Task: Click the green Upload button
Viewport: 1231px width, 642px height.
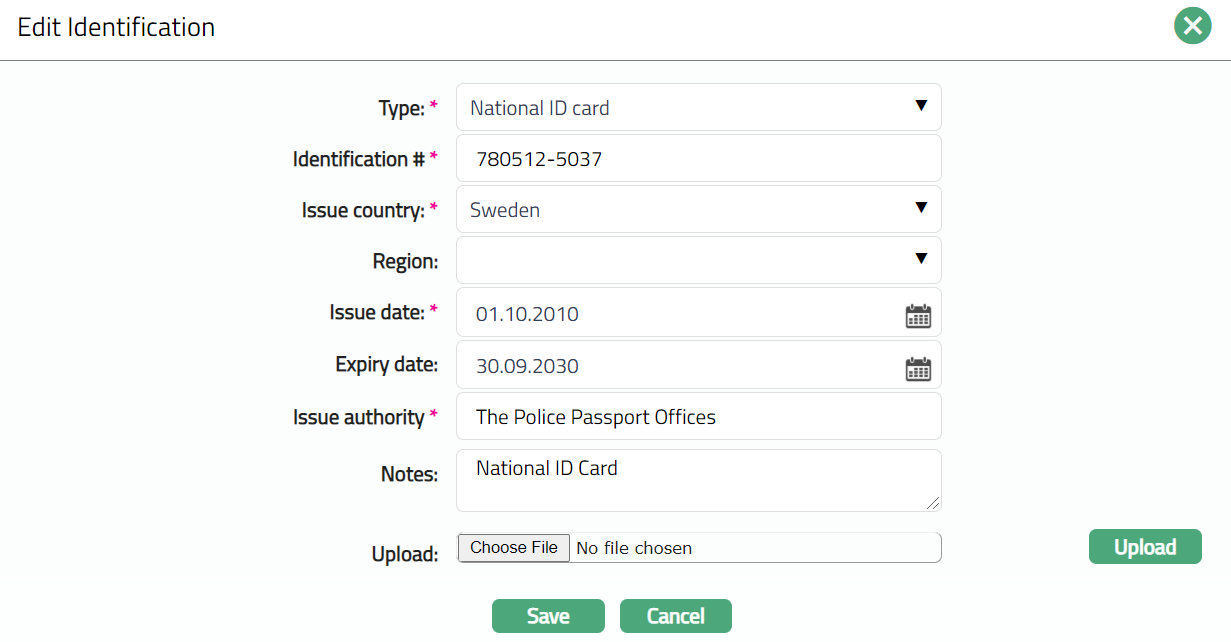Action: point(1145,547)
